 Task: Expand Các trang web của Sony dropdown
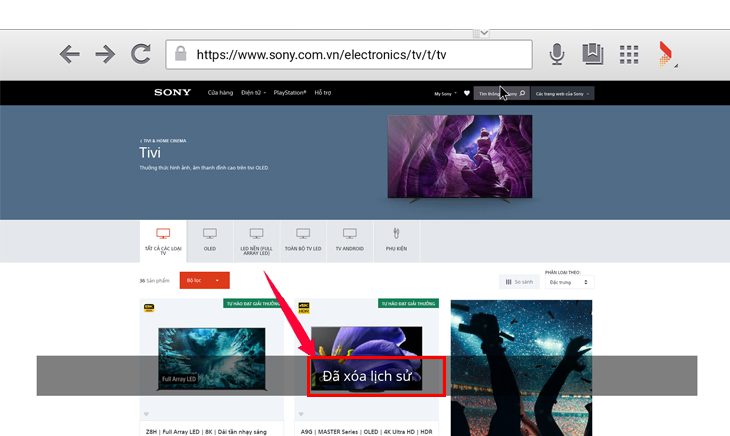coord(562,94)
